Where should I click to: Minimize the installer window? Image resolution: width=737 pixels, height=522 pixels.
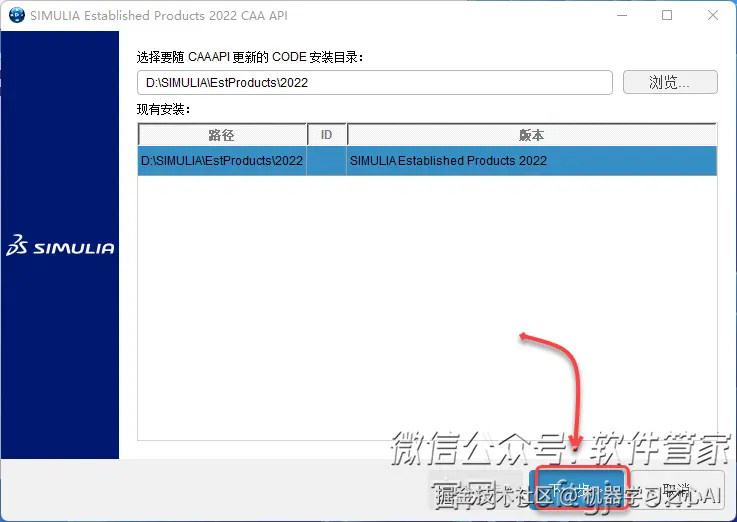[622, 15]
